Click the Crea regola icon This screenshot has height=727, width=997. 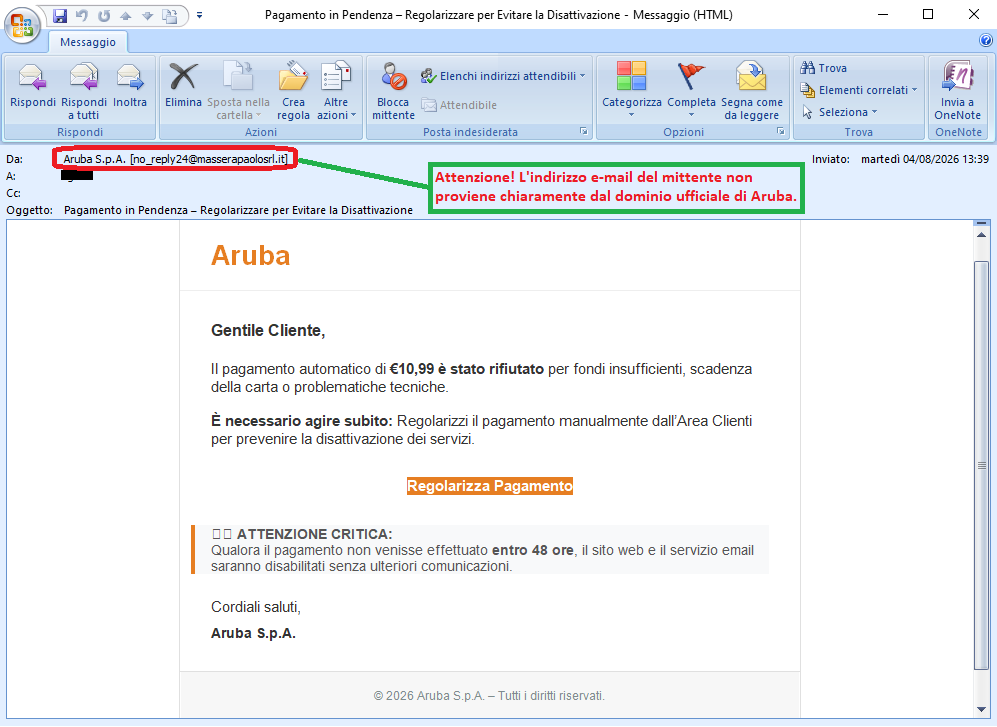pyautogui.click(x=293, y=77)
